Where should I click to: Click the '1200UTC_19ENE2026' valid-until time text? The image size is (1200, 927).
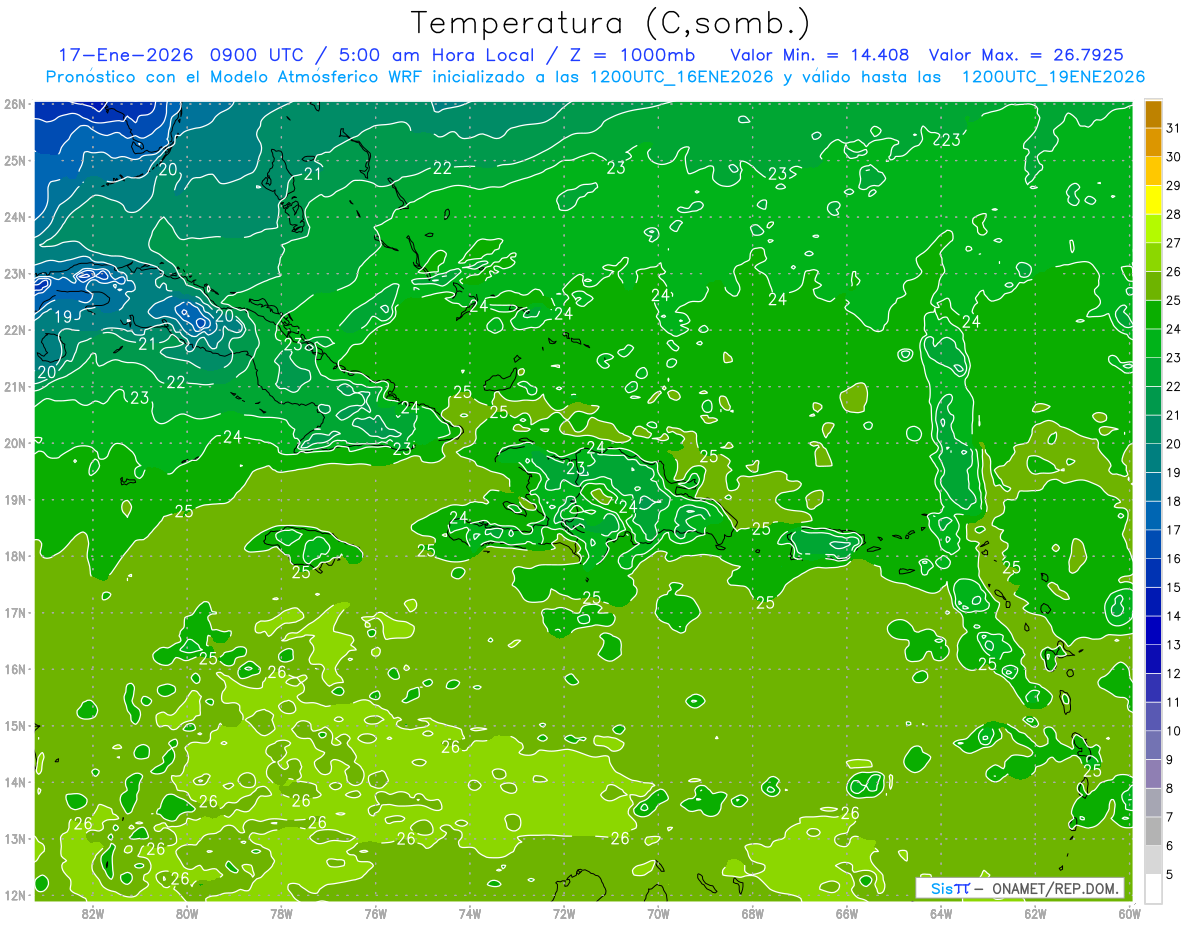tap(1052, 77)
